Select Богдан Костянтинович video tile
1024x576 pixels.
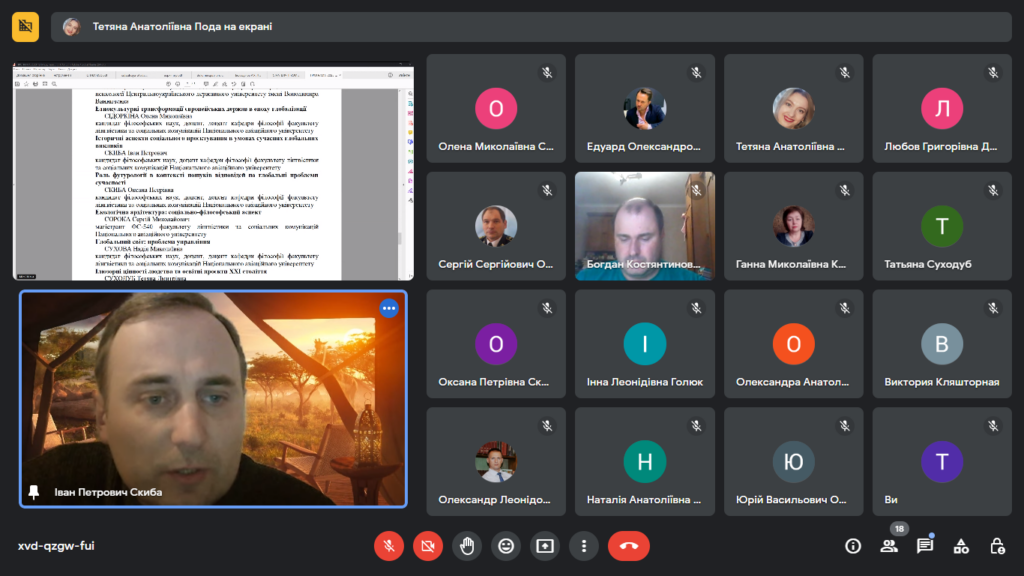[644, 226]
